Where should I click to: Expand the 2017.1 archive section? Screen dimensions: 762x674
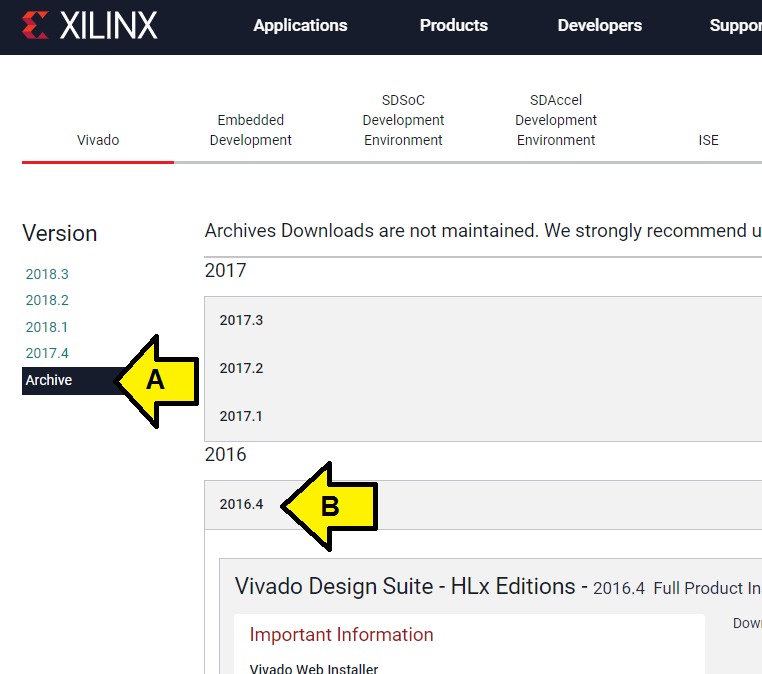483,416
